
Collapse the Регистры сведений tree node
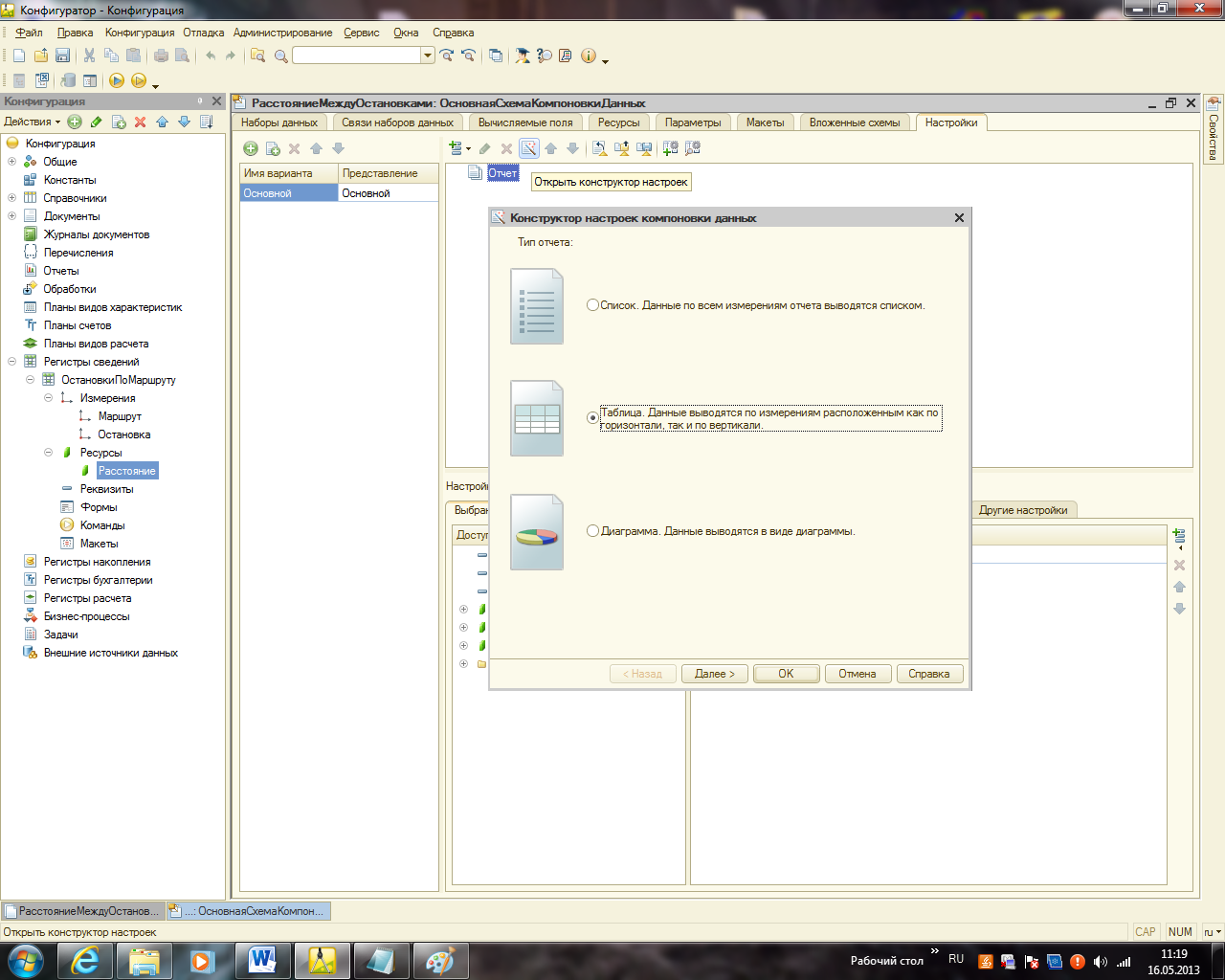tap(12, 362)
